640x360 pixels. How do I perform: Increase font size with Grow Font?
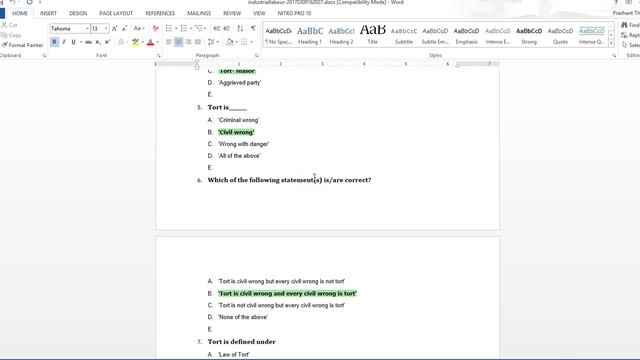pyautogui.click(x=115, y=29)
